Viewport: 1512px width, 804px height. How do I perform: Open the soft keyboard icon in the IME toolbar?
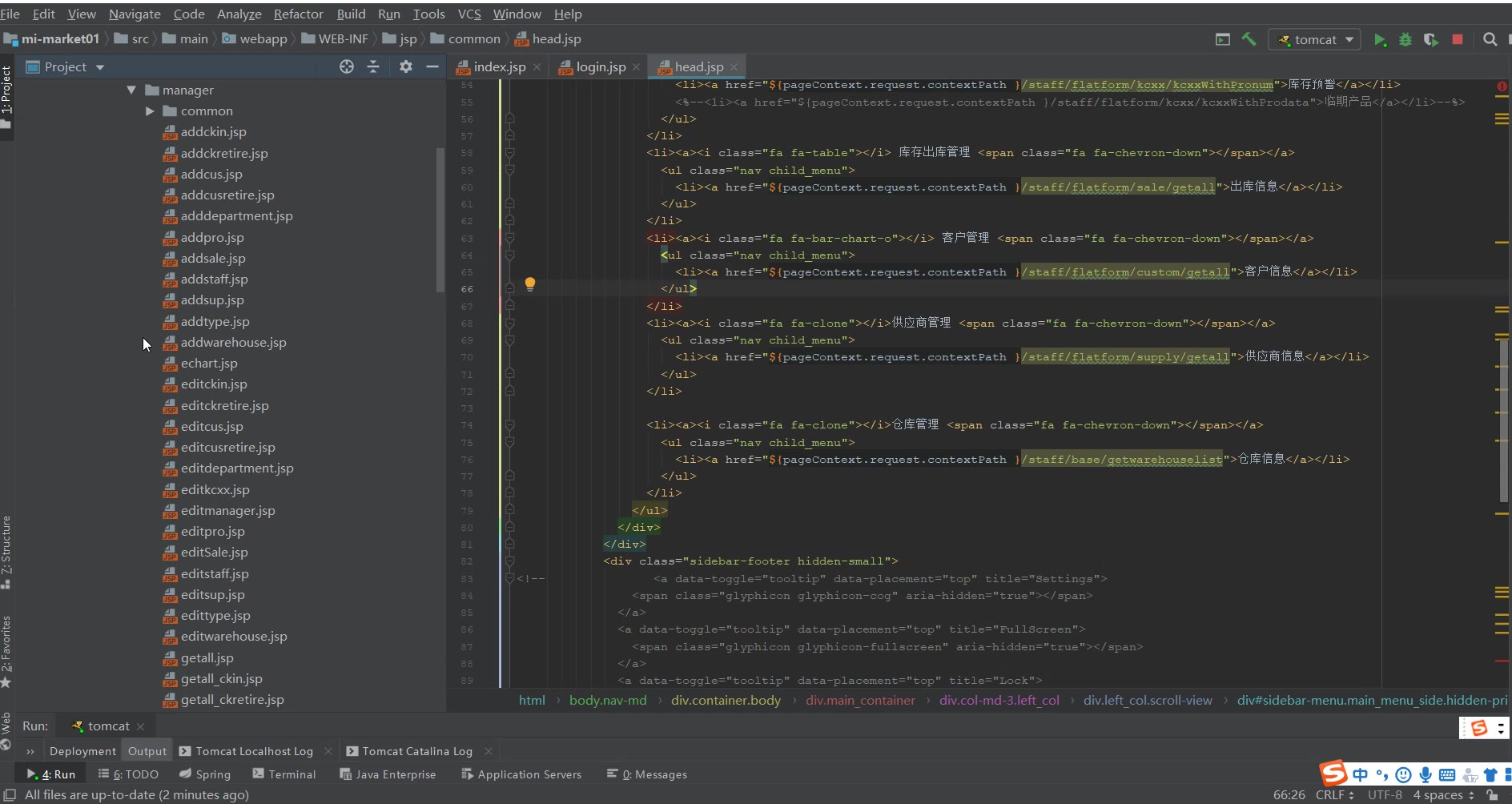[x=1447, y=774]
